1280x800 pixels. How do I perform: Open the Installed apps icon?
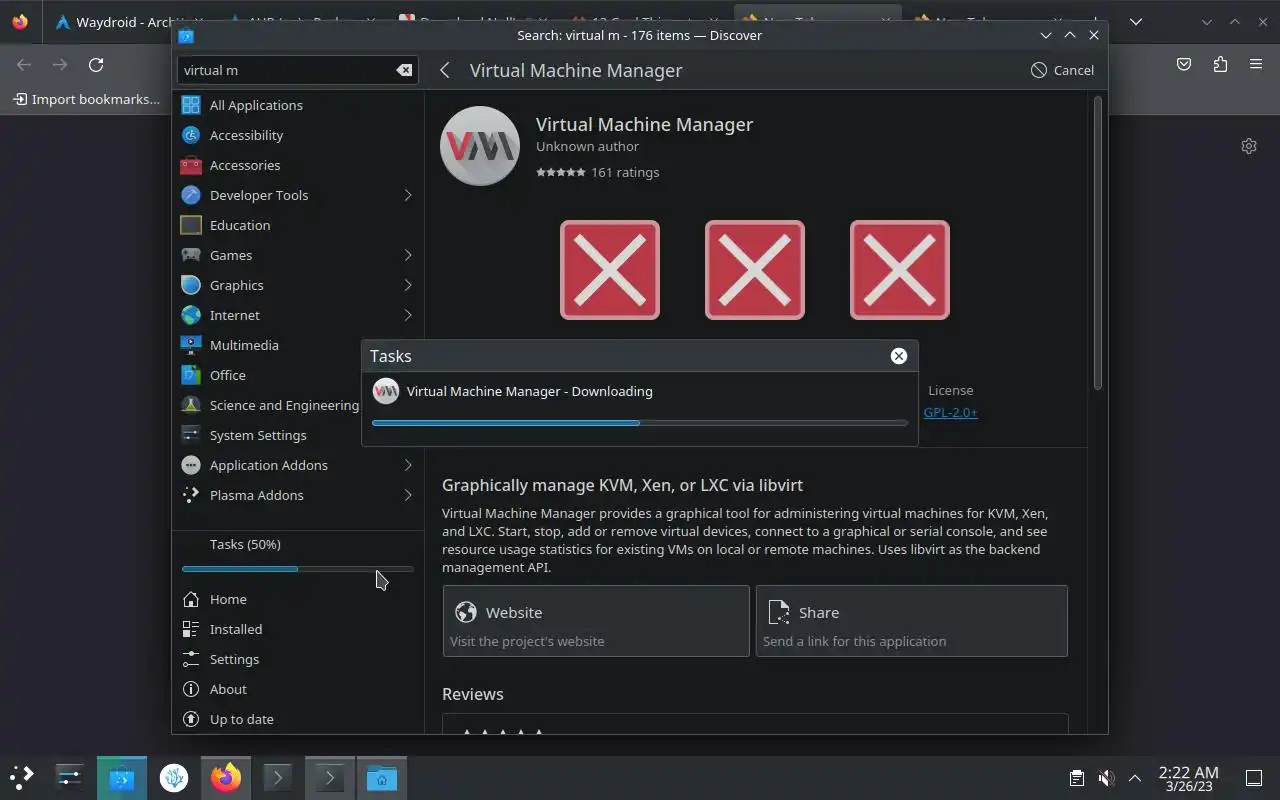click(x=191, y=629)
